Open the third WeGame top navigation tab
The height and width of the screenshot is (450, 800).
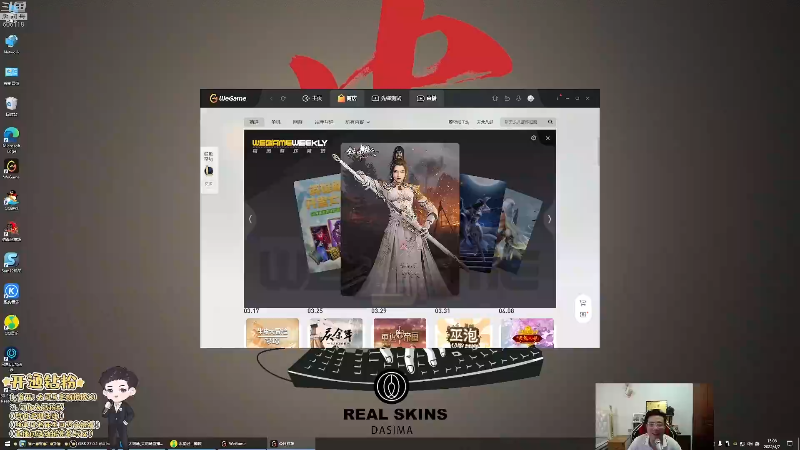coord(387,98)
